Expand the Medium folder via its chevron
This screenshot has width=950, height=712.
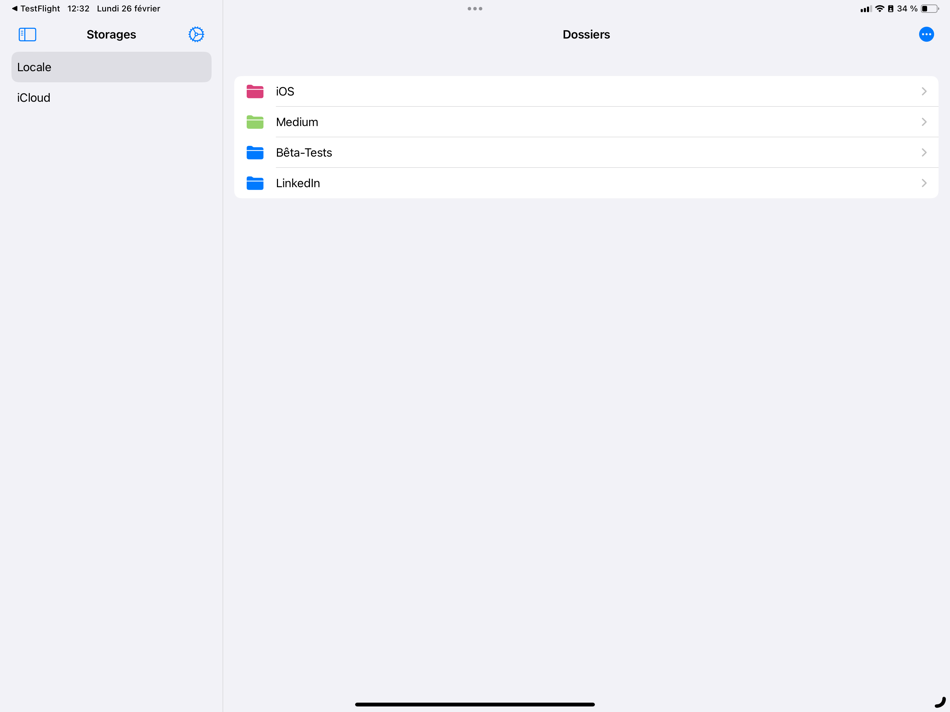click(924, 122)
